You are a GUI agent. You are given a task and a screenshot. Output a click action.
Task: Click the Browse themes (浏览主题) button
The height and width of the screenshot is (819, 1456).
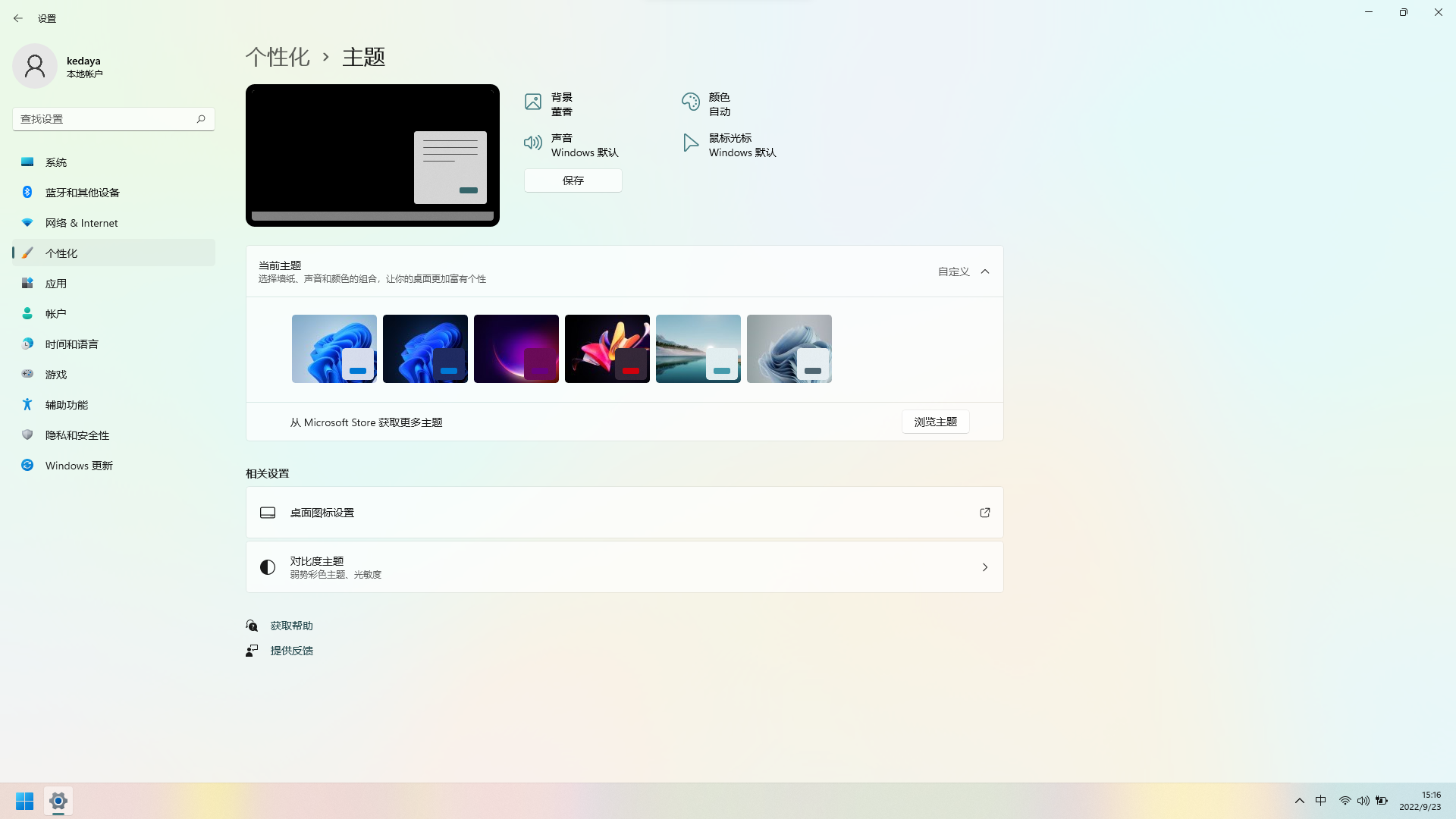click(x=935, y=422)
